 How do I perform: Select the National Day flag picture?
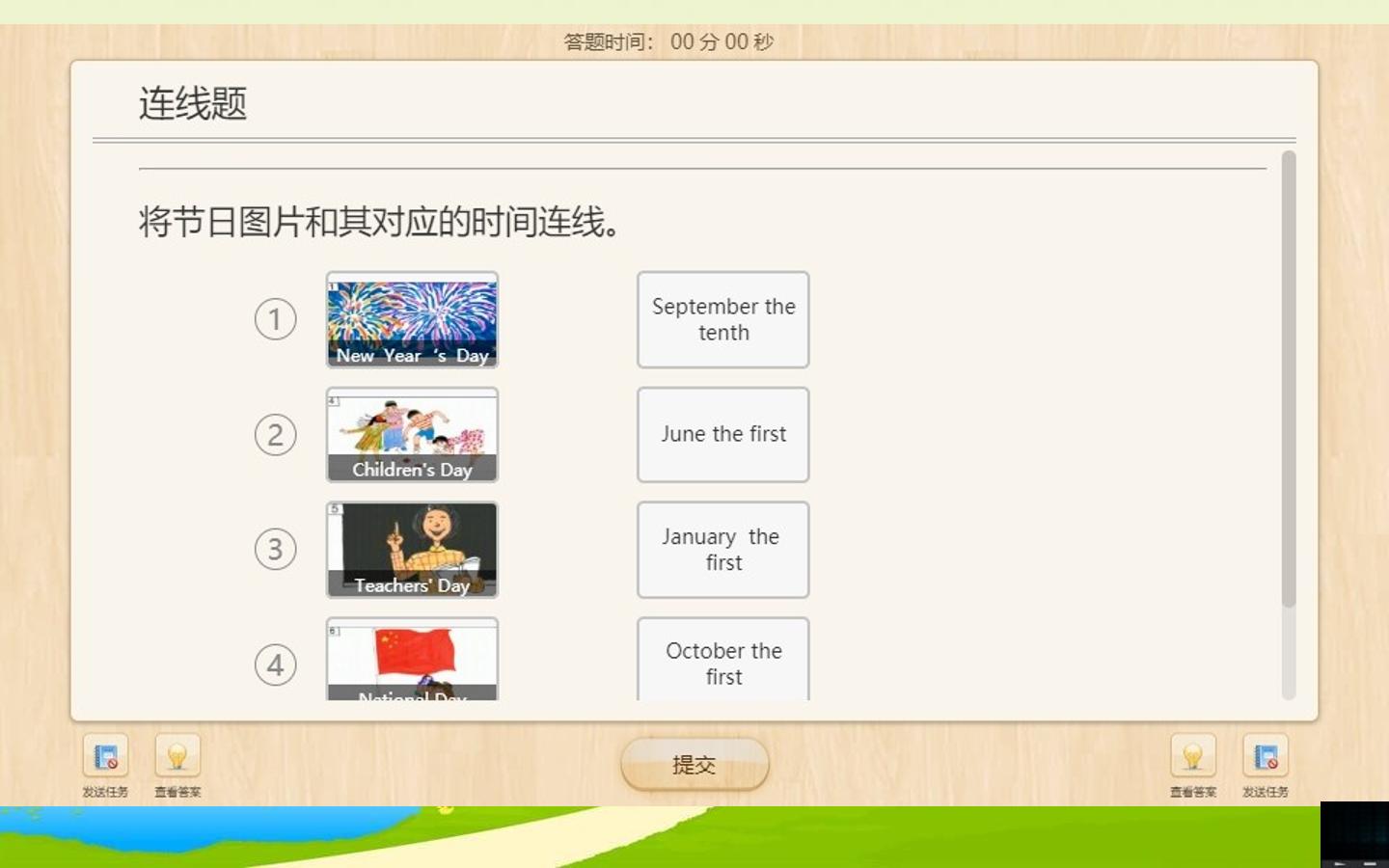click(413, 660)
